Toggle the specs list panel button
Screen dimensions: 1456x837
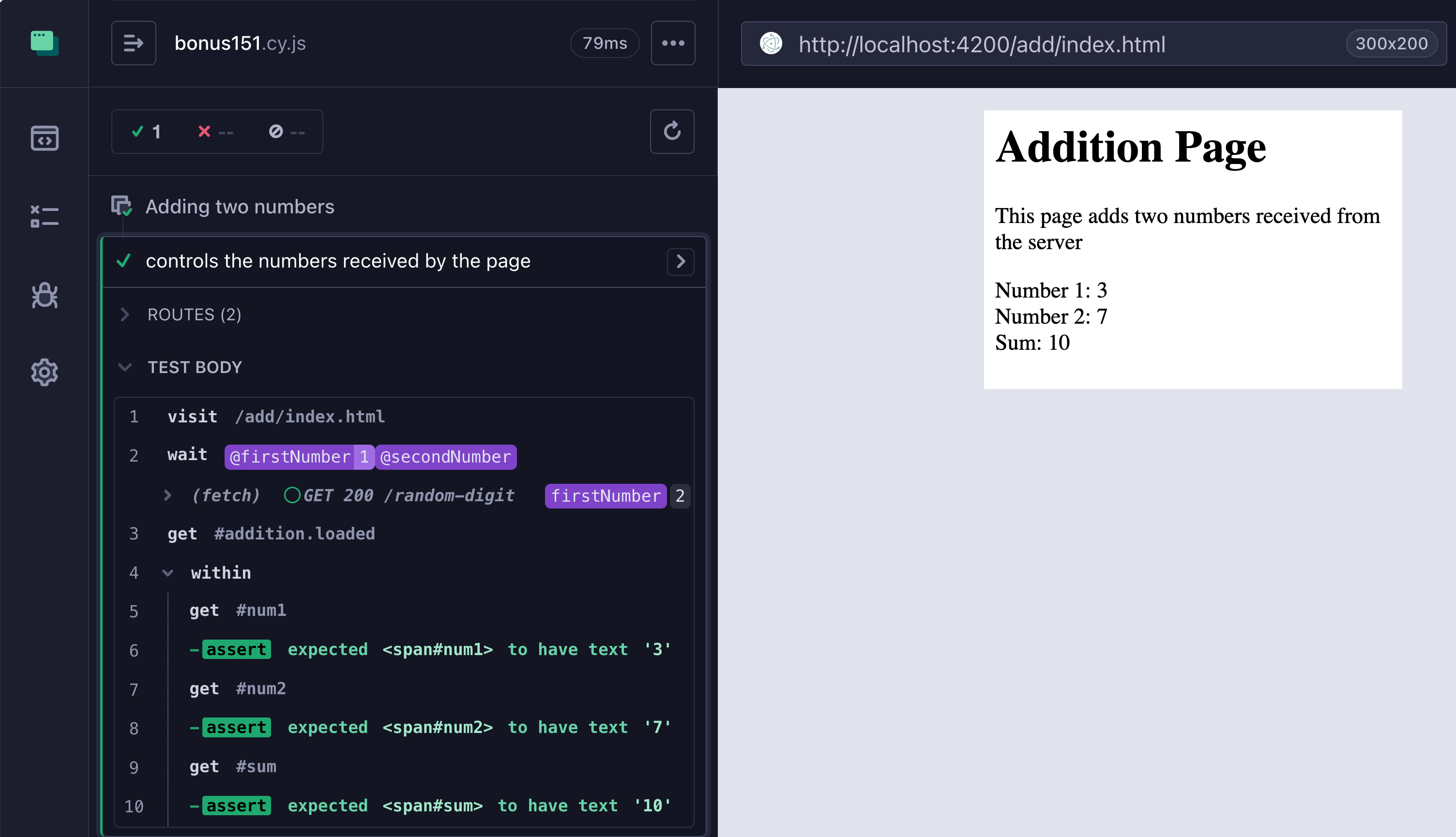pos(134,43)
